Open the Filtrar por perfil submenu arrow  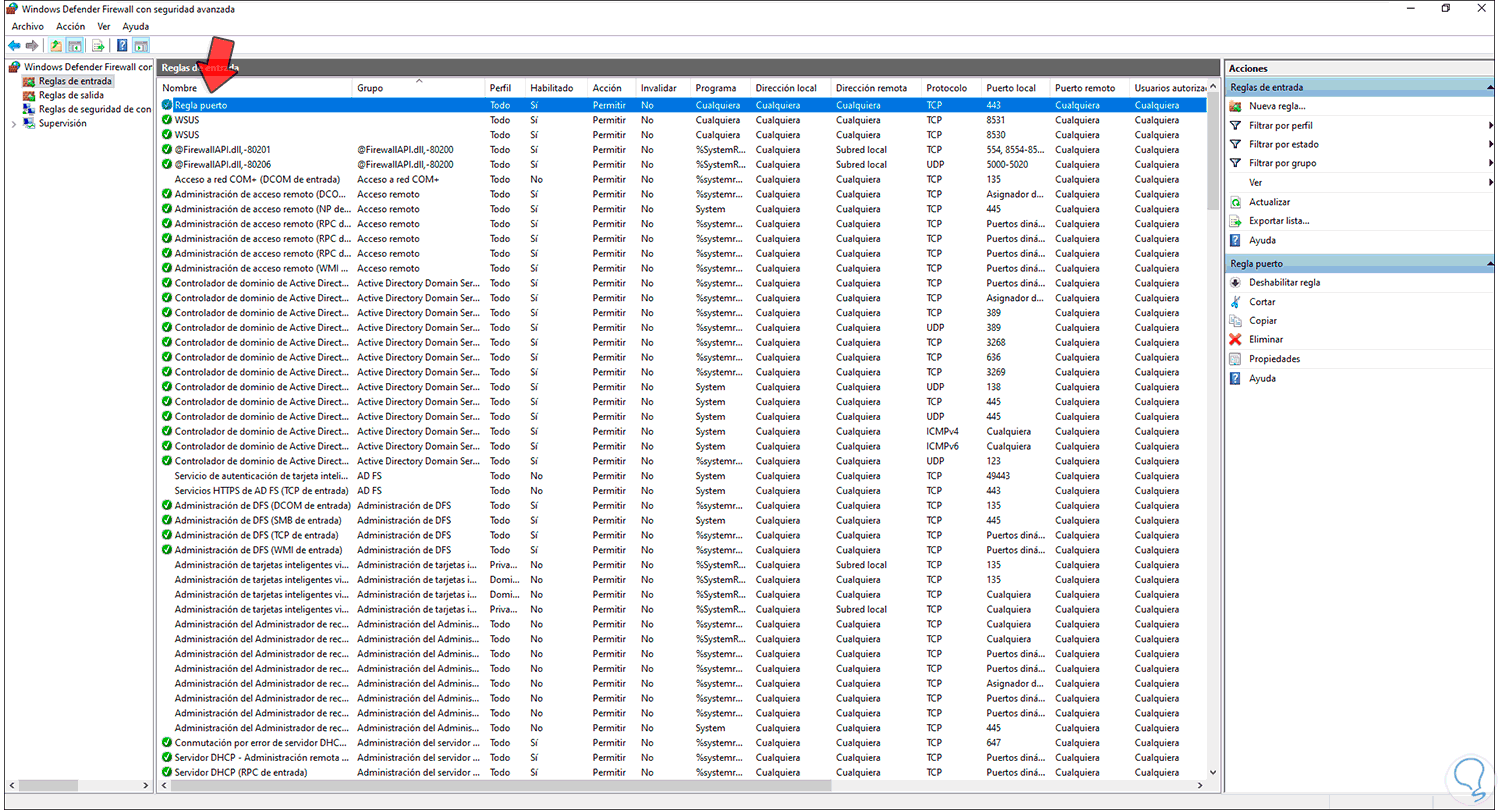point(1491,125)
